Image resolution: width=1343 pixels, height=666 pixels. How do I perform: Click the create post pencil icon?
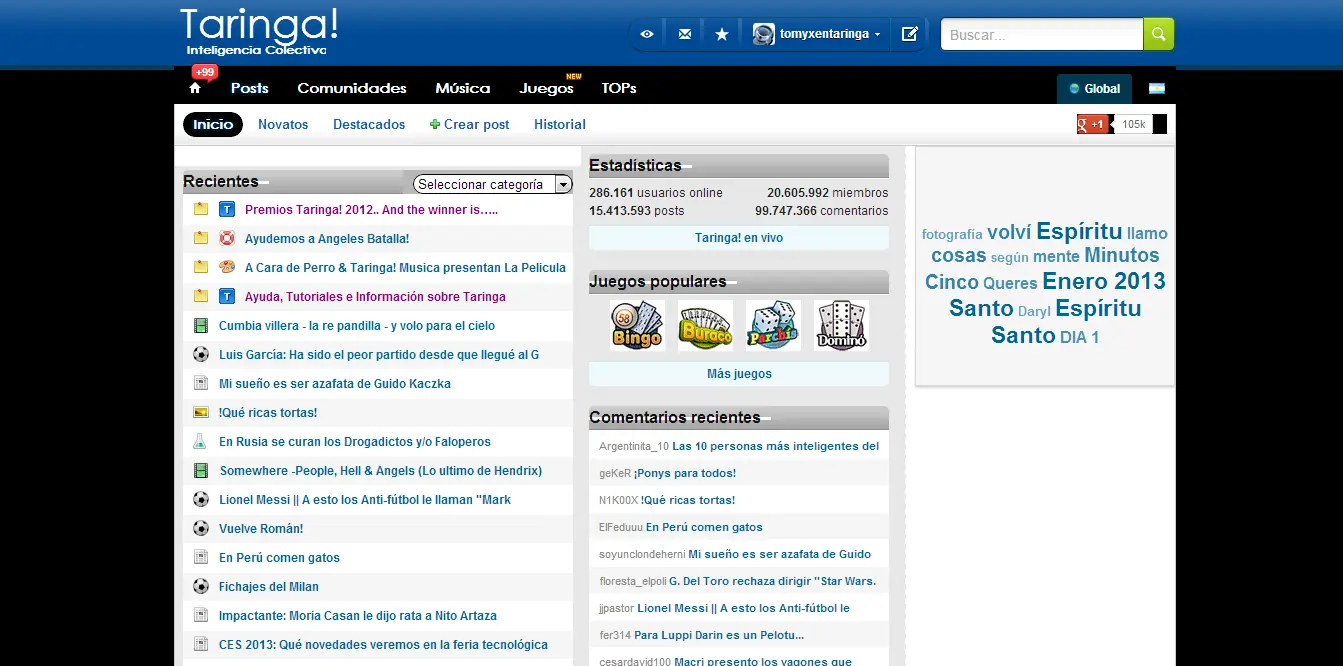[x=909, y=34]
